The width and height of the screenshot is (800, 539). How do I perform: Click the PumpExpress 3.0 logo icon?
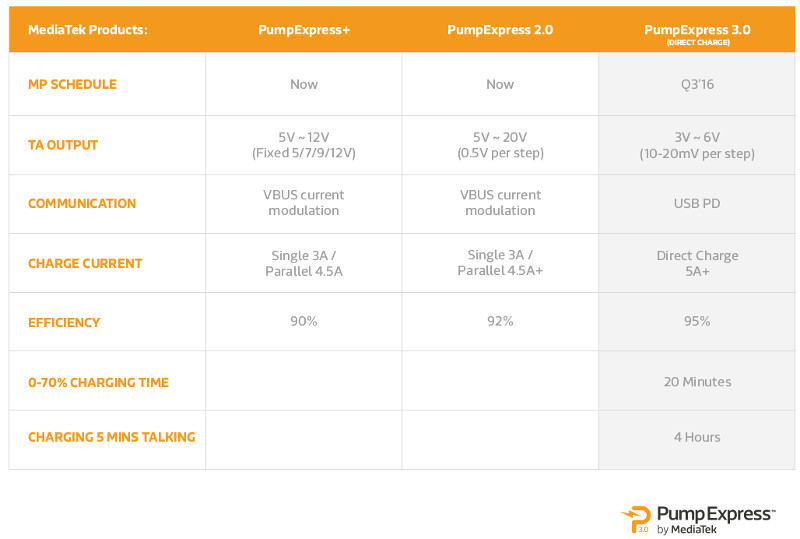[636, 520]
